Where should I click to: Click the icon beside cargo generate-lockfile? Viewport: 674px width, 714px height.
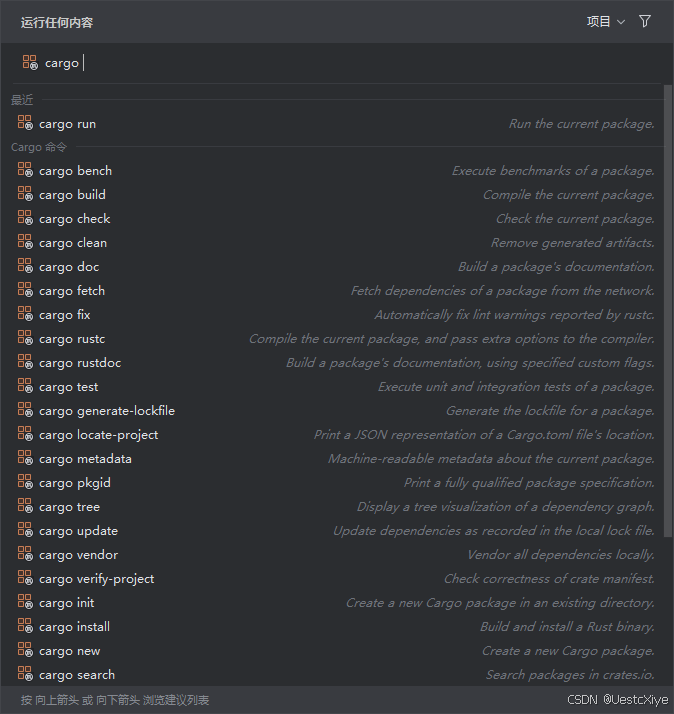click(x=25, y=410)
